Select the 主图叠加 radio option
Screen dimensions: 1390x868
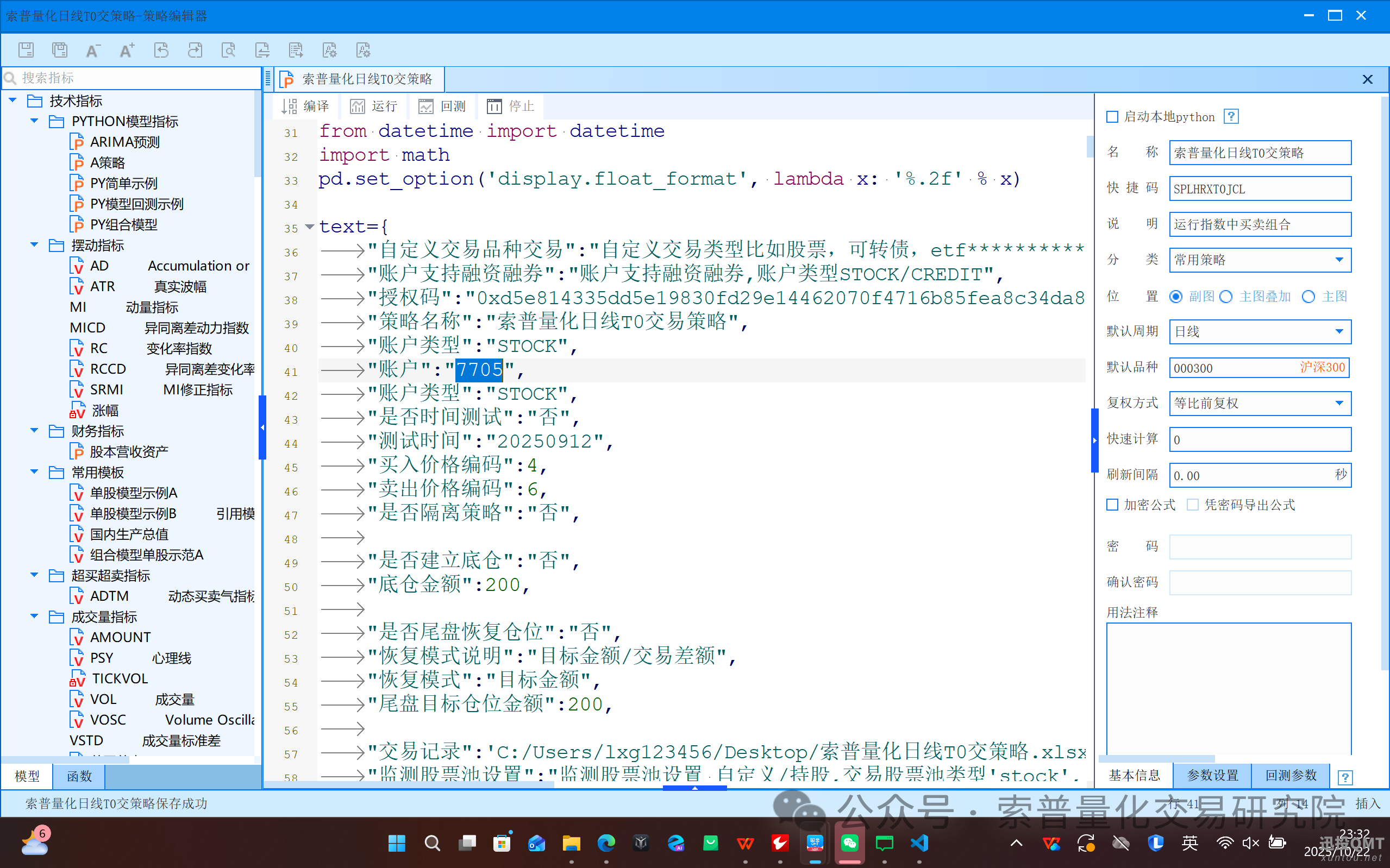pyautogui.click(x=1226, y=297)
